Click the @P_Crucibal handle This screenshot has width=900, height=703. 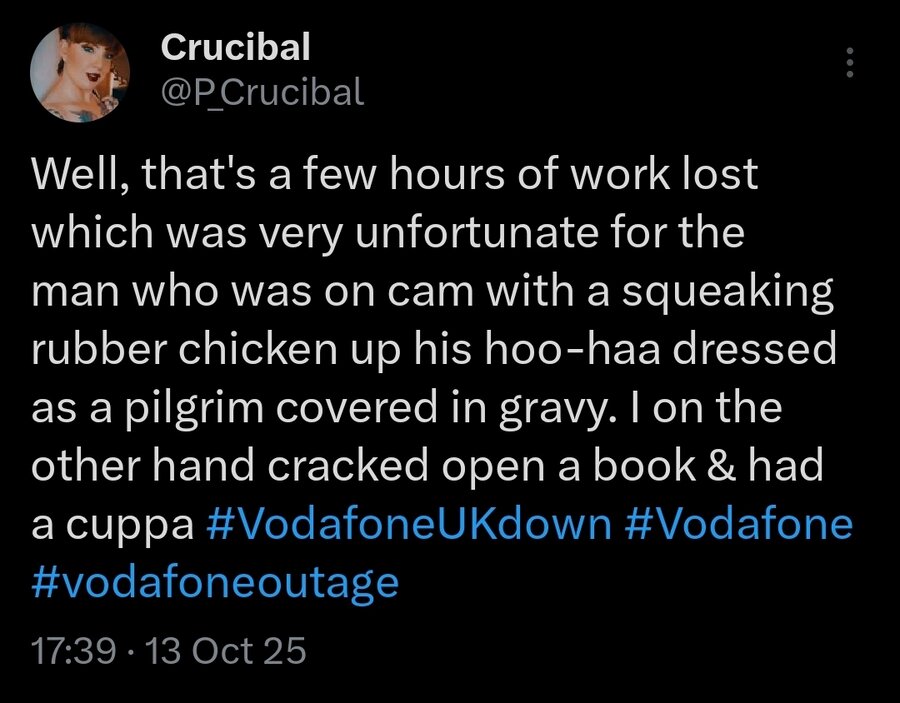click(261, 92)
